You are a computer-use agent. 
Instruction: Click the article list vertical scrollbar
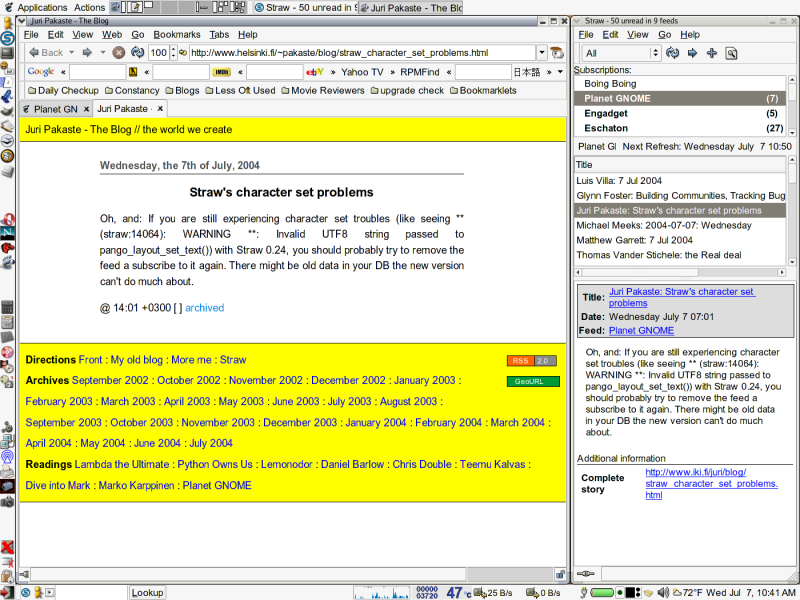[x=792, y=211]
